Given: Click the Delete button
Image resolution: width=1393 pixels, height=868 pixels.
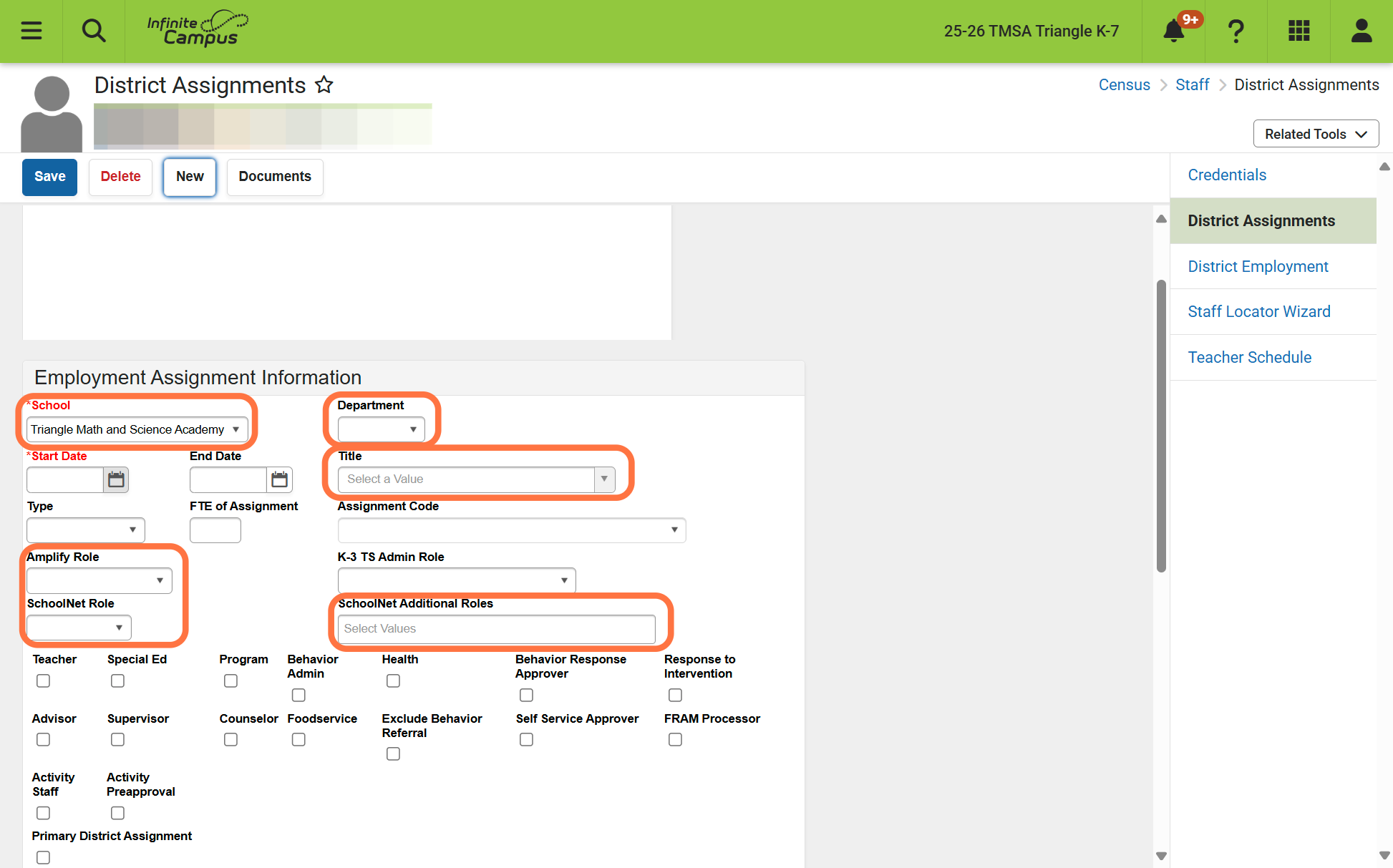Looking at the screenshot, I should click(120, 177).
